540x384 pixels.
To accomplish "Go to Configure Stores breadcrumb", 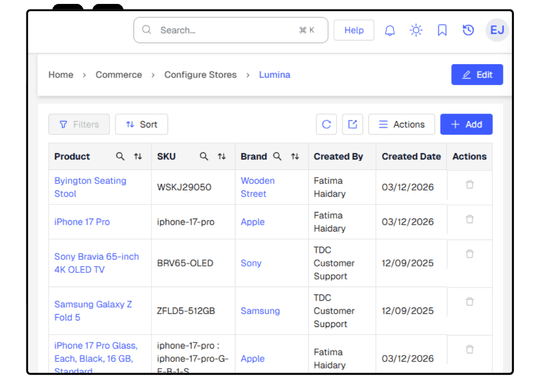I will 200,75.
